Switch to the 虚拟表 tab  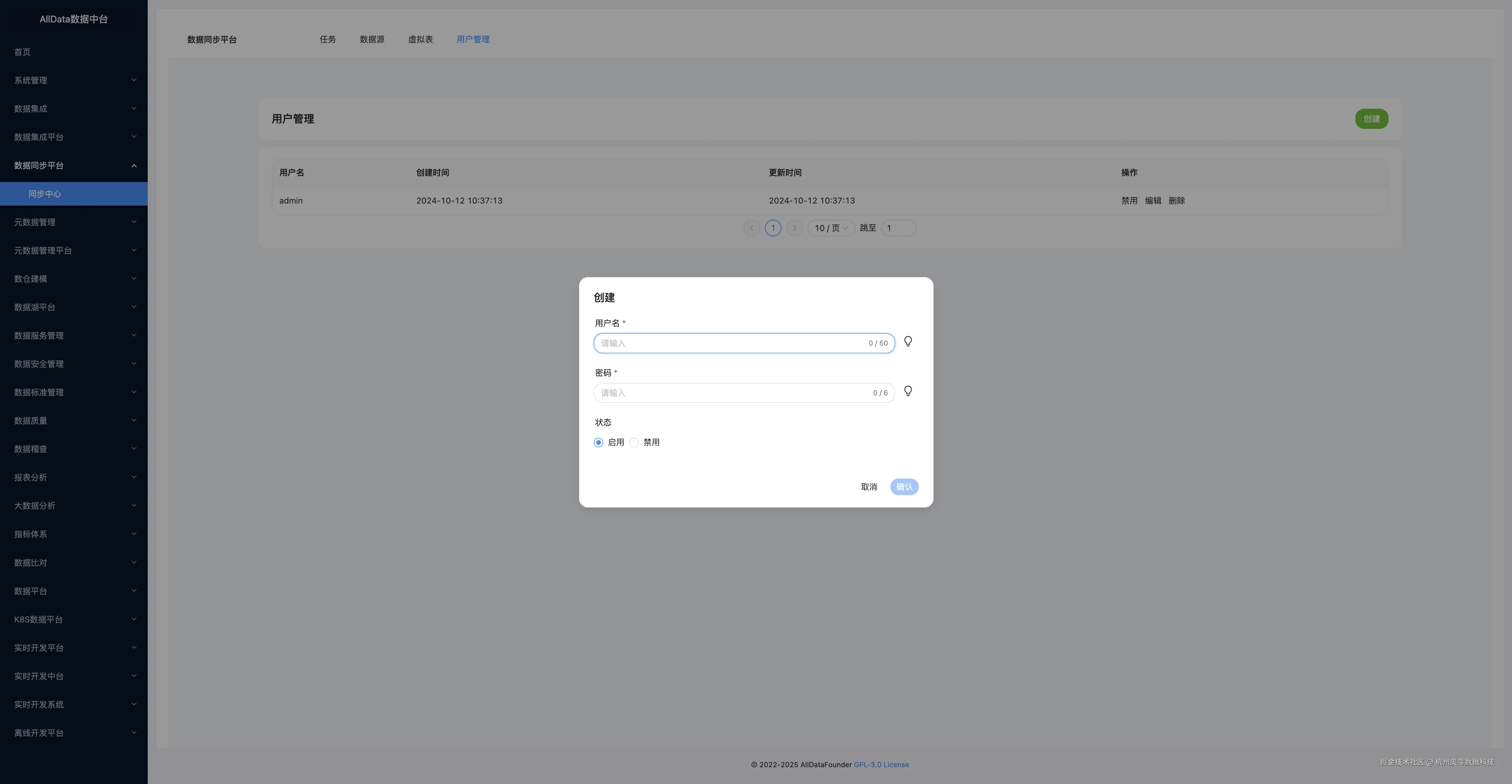pos(420,39)
